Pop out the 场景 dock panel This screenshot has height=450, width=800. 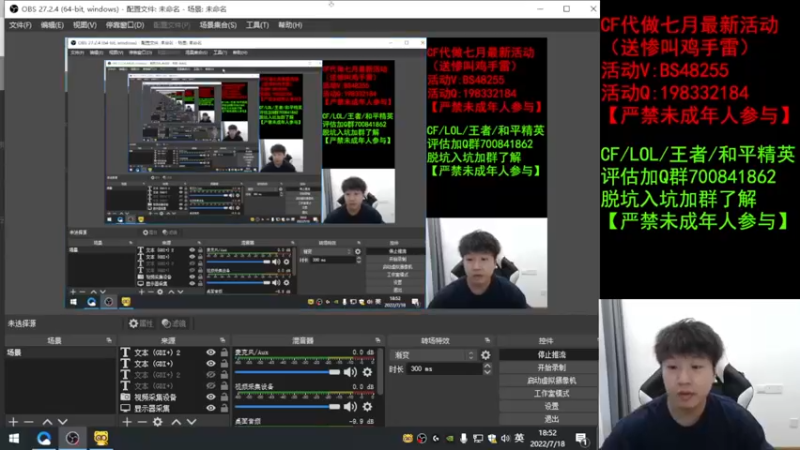point(109,340)
